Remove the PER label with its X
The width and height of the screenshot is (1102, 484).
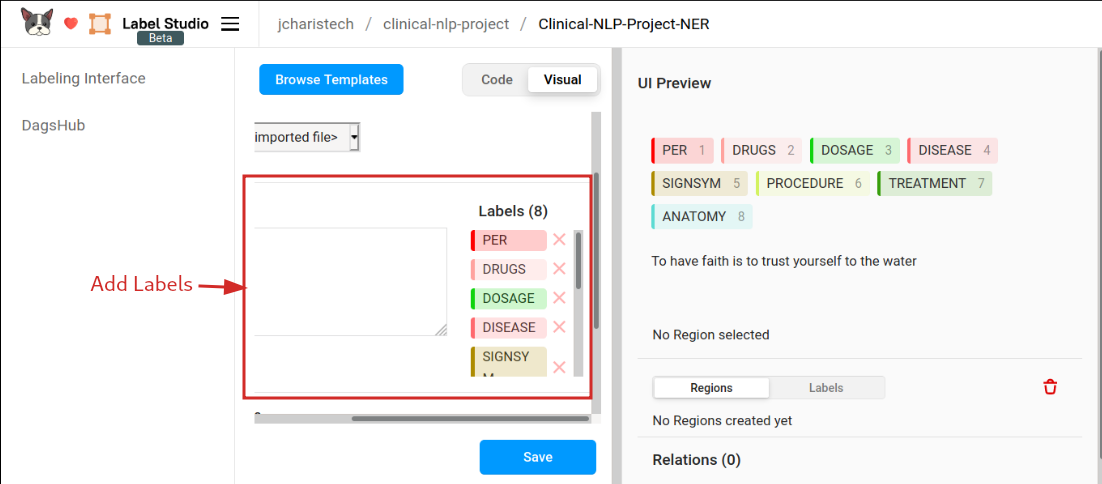tap(559, 240)
